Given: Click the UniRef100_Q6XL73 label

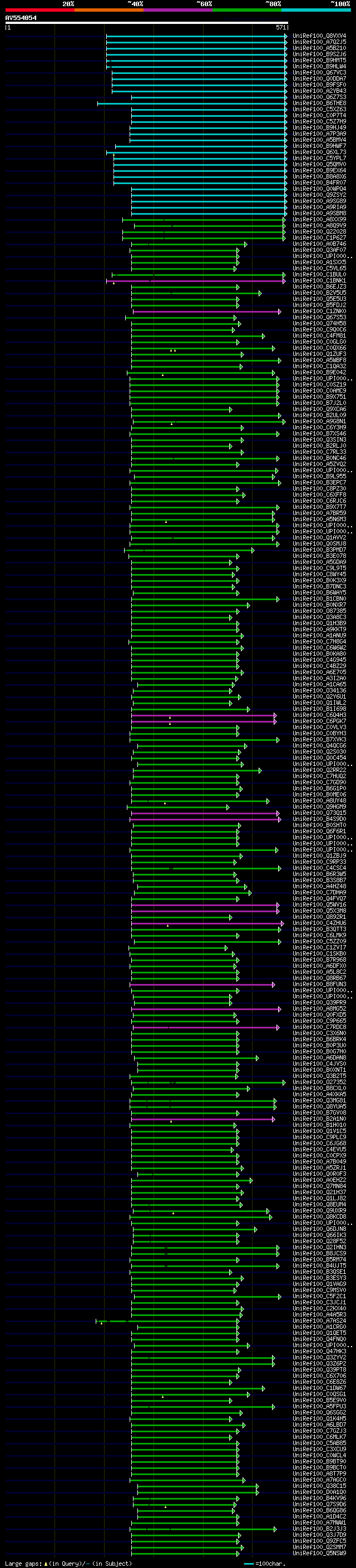Looking at the screenshot, I should pyautogui.click(x=319, y=152).
